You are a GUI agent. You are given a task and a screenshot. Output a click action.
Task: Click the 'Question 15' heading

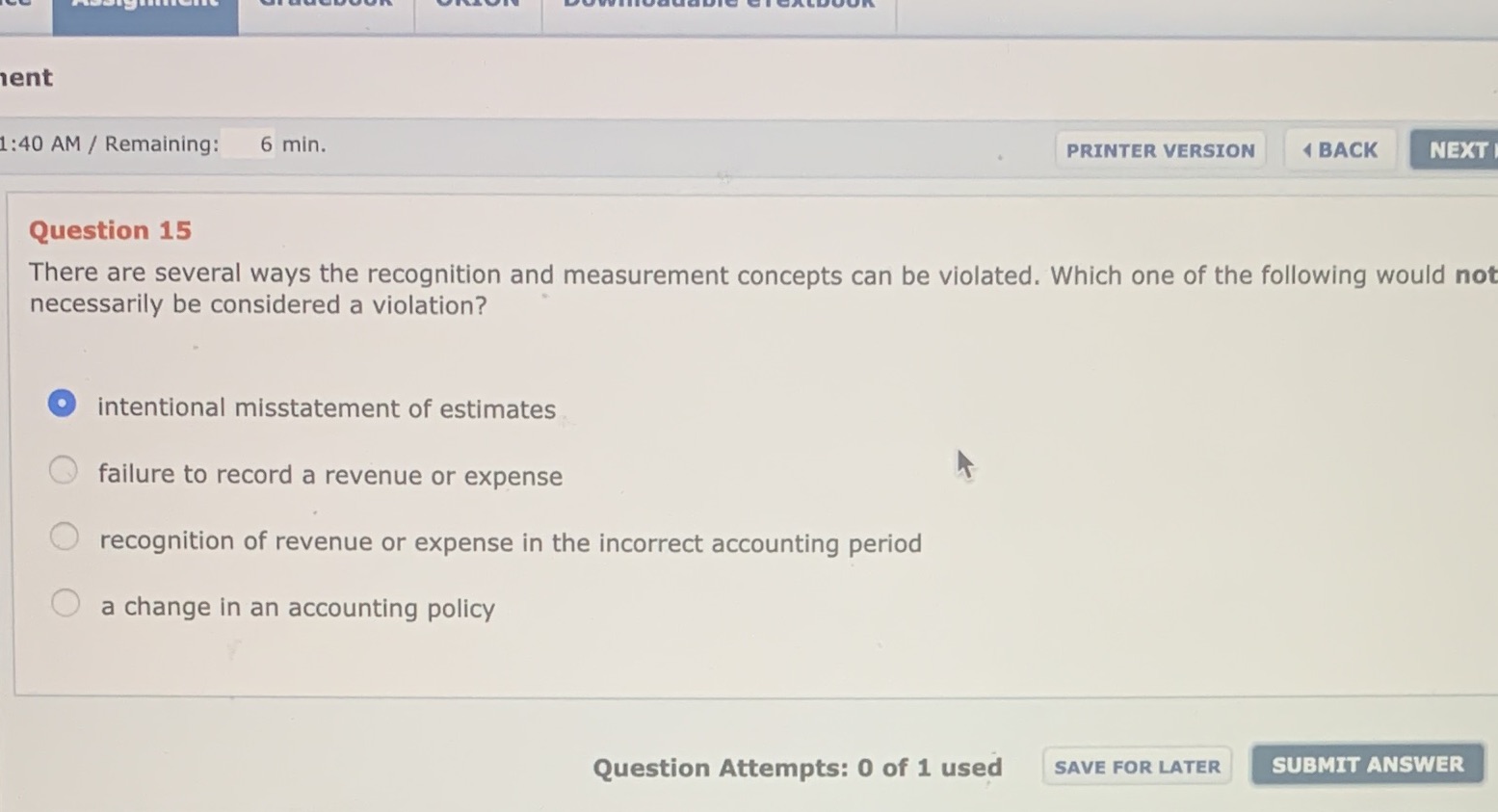[x=109, y=229]
